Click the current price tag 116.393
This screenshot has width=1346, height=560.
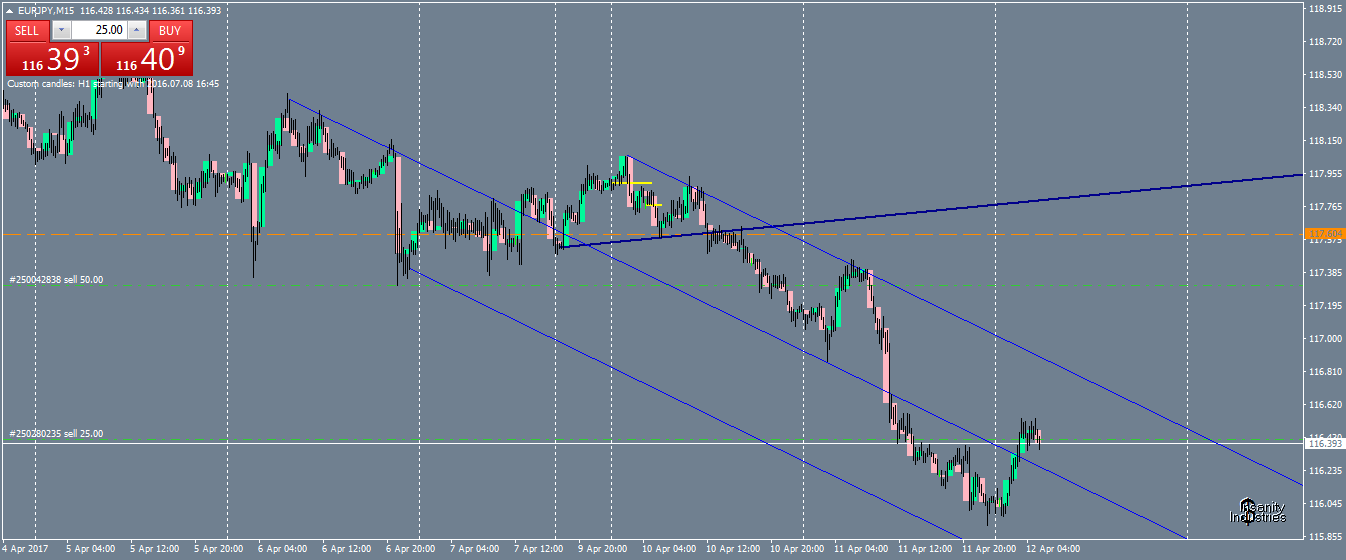[1326, 442]
